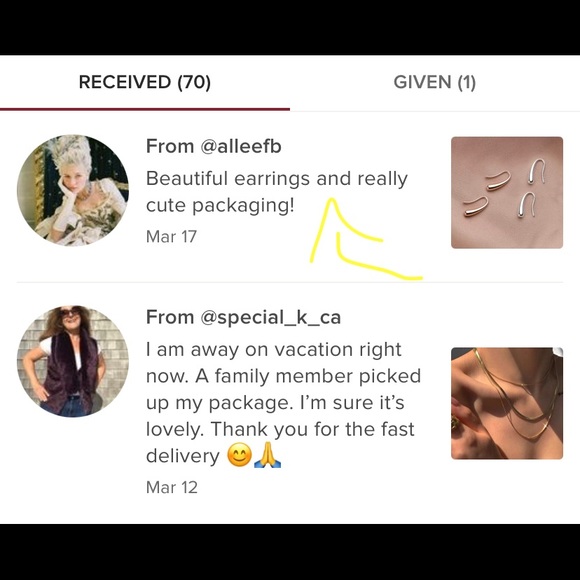Image resolution: width=580 pixels, height=580 pixels.
Task: Click the smiling face emoji
Action: [239, 455]
